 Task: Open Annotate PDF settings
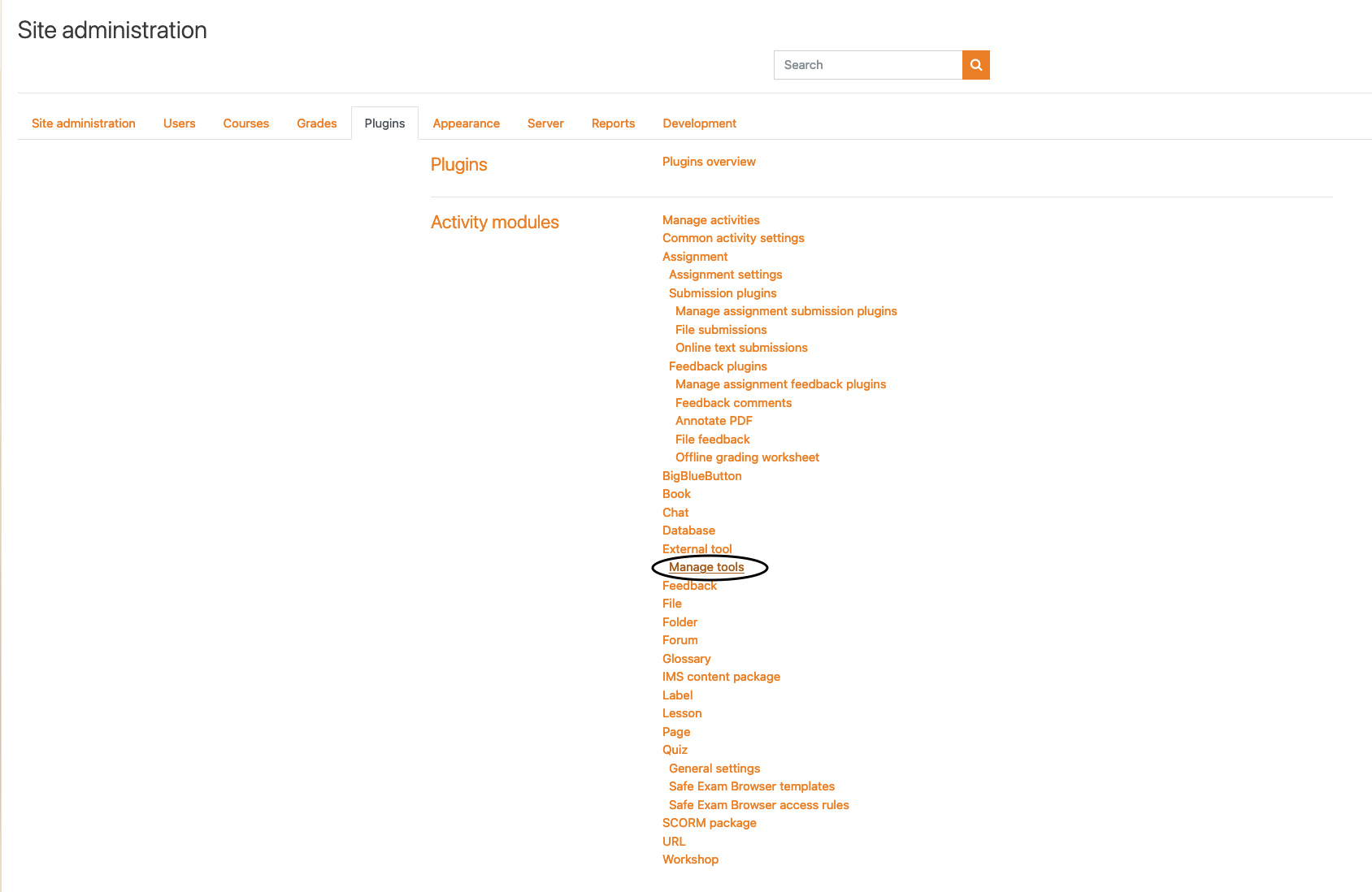714,421
